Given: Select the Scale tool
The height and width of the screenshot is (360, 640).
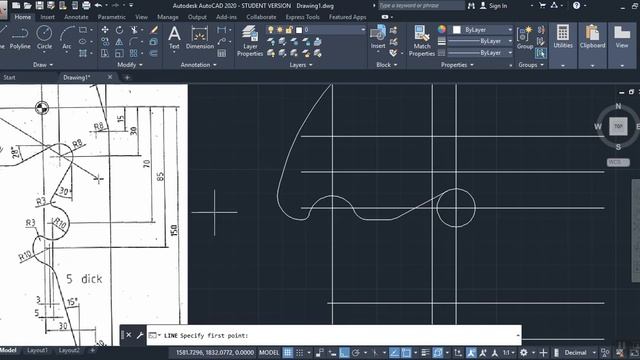Looking at the screenshot, I should (x=119, y=53).
